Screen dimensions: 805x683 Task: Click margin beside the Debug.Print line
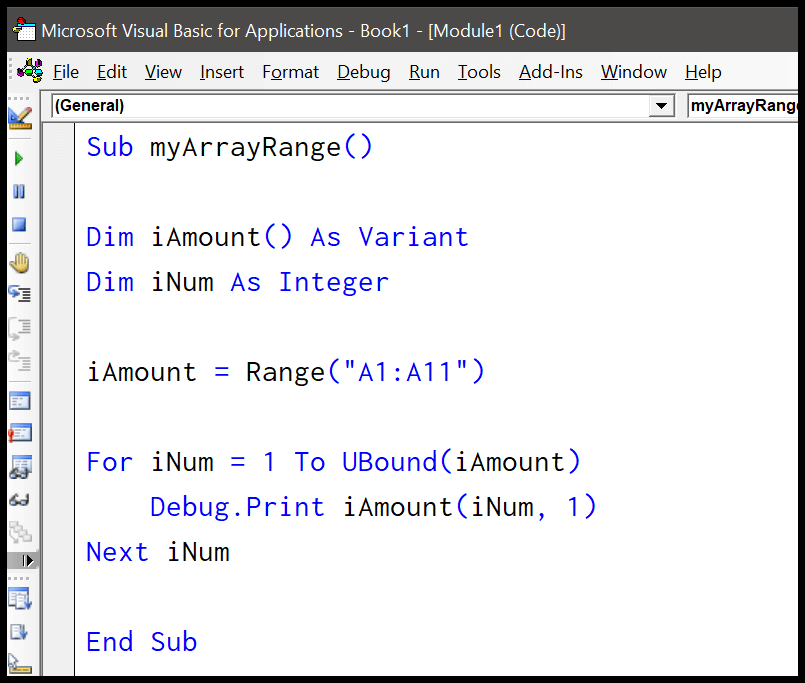[x=63, y=507]
